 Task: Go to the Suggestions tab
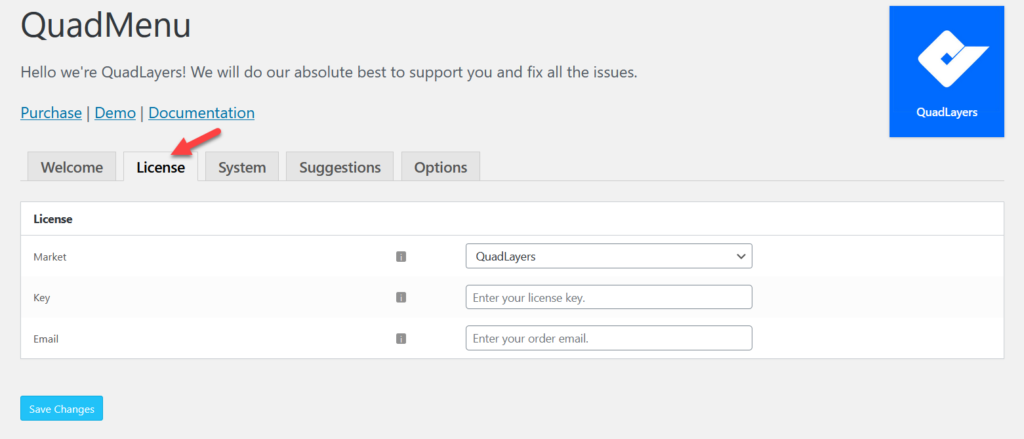(x=340, y=167)
